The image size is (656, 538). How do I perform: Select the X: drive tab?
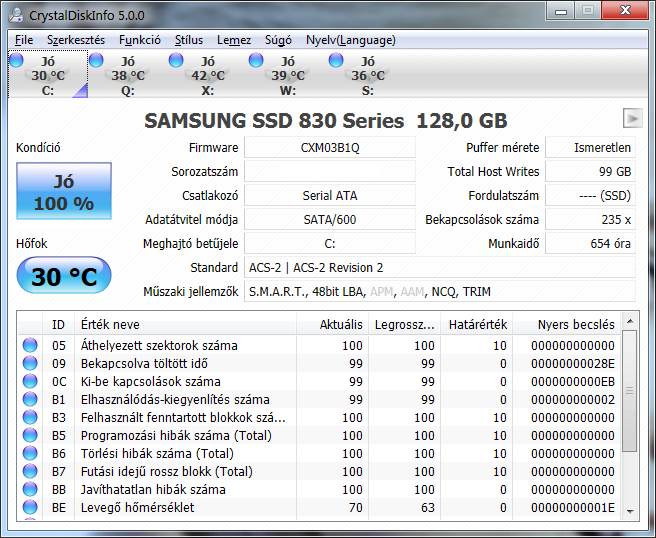click(x=208, y=75)
